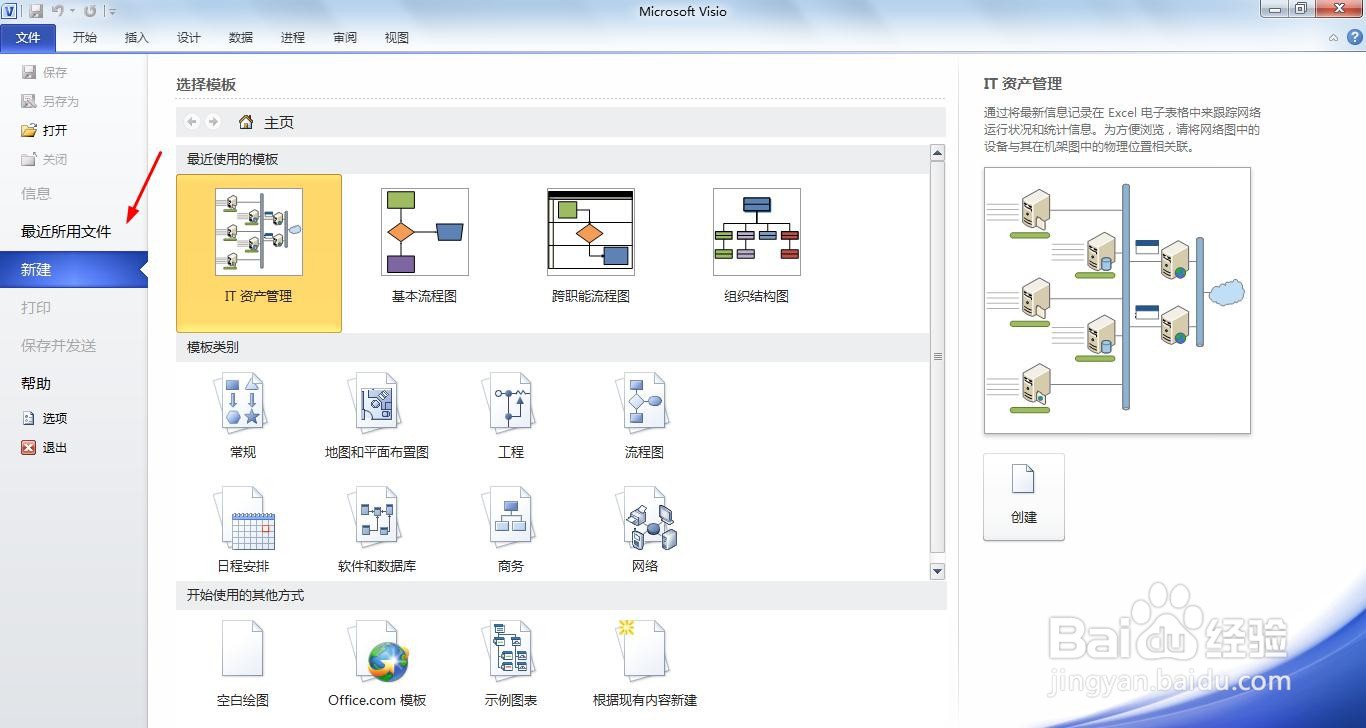Click the IT 资产管理 preview image
Viewport: 1366px width, 728px height.
(x=1117, y=300)
